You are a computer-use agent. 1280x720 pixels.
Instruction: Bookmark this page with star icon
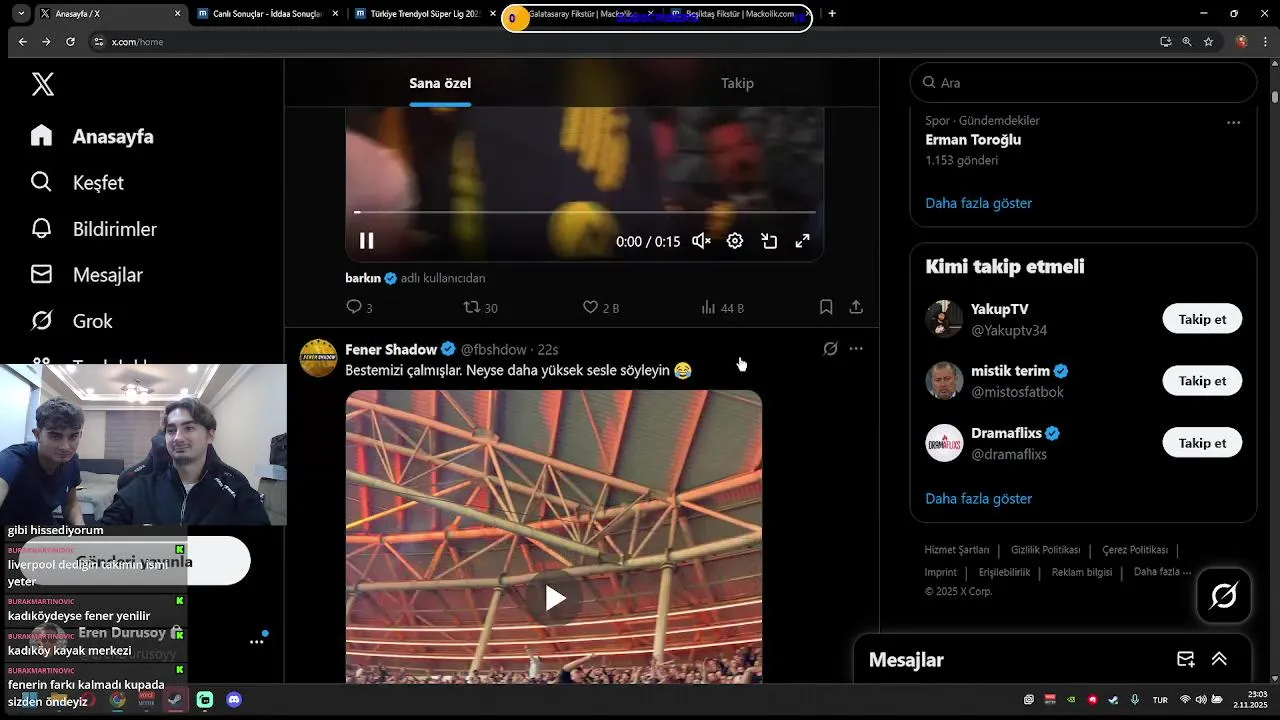(1208, 42)
